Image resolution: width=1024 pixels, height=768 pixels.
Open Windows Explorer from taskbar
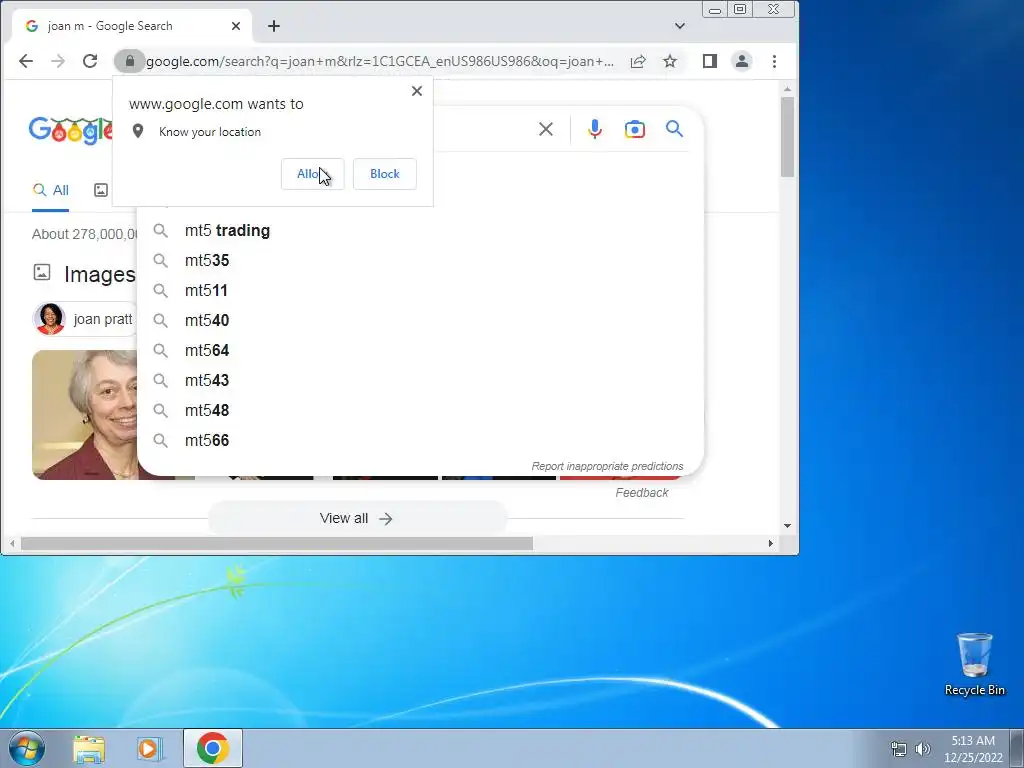click(89, 749)
